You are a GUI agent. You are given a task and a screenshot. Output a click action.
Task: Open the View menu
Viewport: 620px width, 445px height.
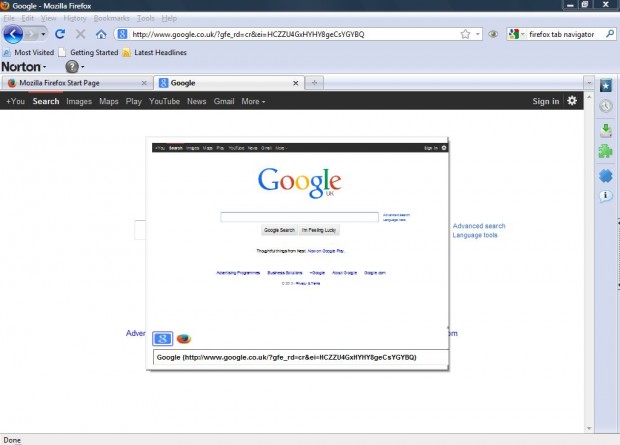click(48, 18)
